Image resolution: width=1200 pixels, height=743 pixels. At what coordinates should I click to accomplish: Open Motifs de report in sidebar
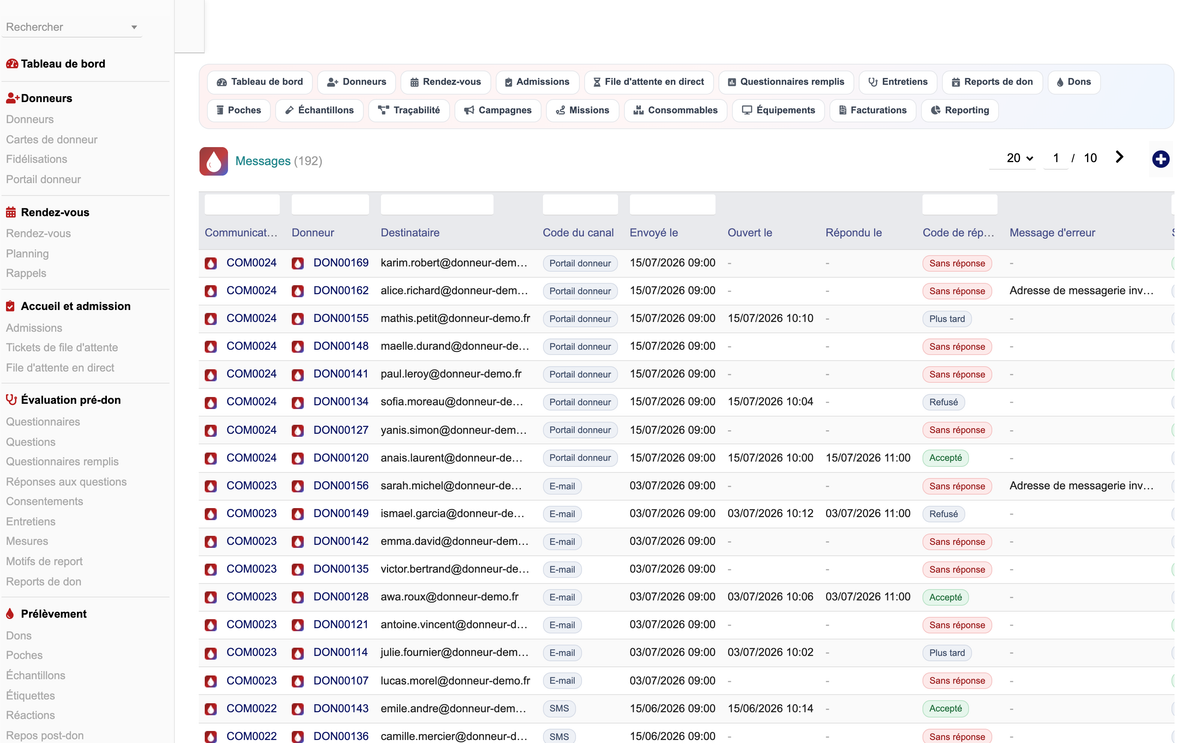44,562
